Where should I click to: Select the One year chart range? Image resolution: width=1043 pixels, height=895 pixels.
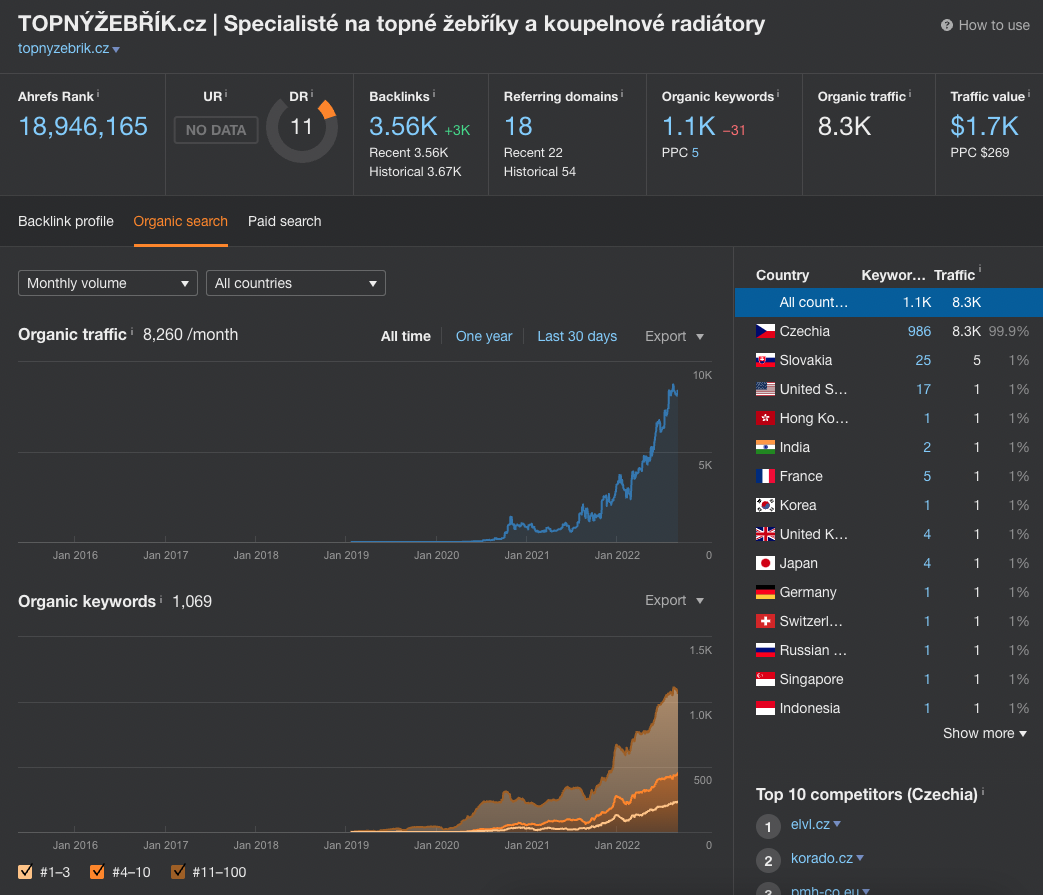tap(484, 336)
